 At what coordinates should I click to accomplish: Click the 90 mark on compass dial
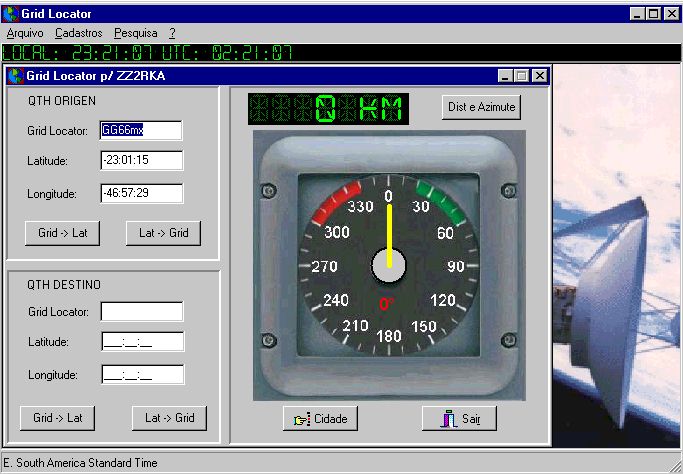point(456,266)
